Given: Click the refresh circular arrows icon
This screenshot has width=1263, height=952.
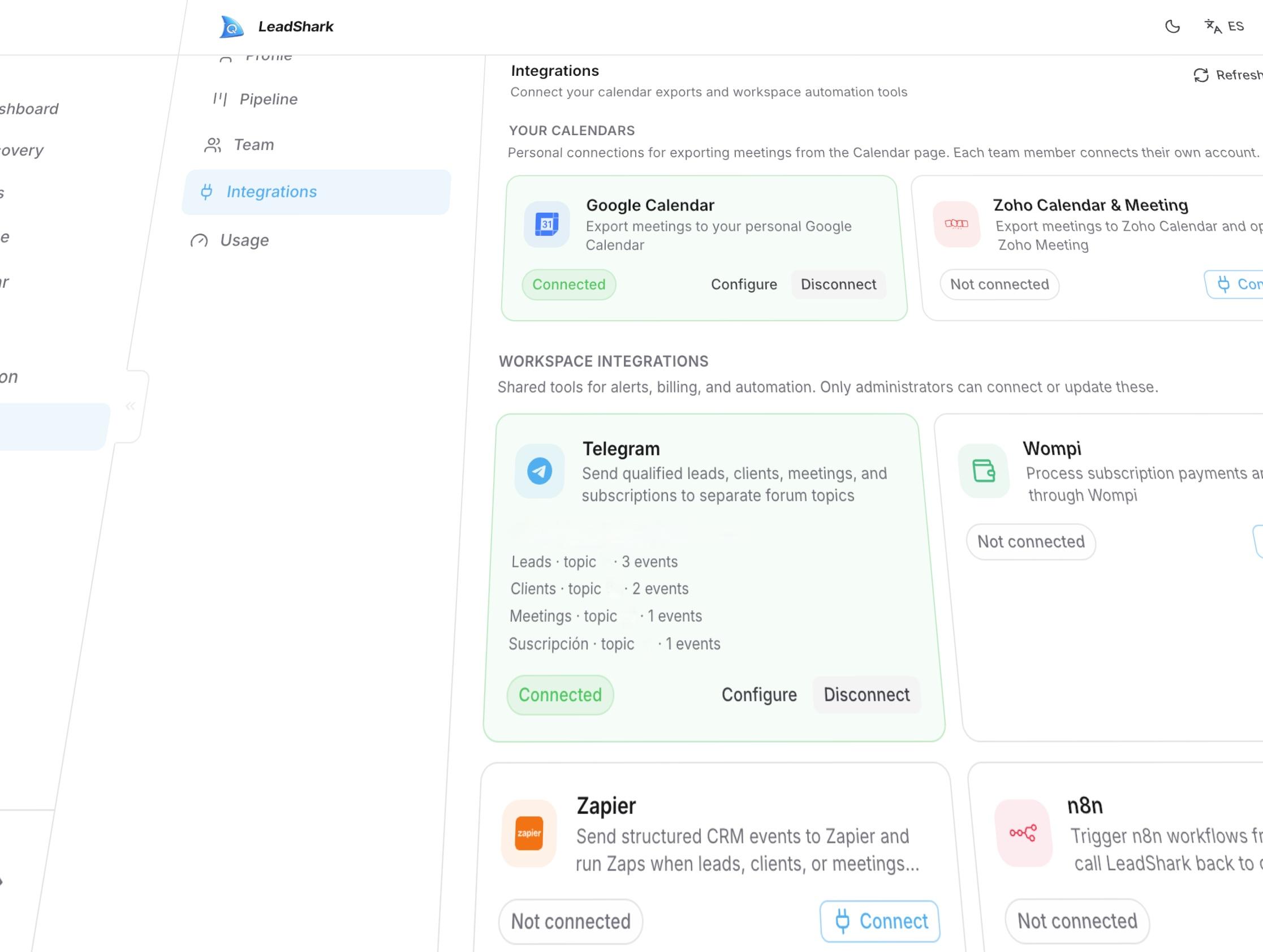Looking at the screenshot, I should (x=1201, y=75).
